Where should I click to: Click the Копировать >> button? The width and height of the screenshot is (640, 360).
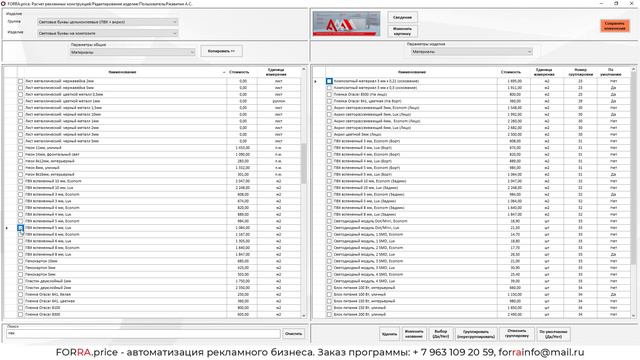click(222, 51)
